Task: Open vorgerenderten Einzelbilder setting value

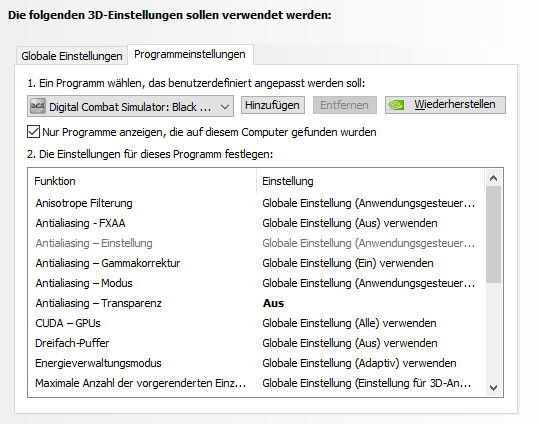Action: 366,383
